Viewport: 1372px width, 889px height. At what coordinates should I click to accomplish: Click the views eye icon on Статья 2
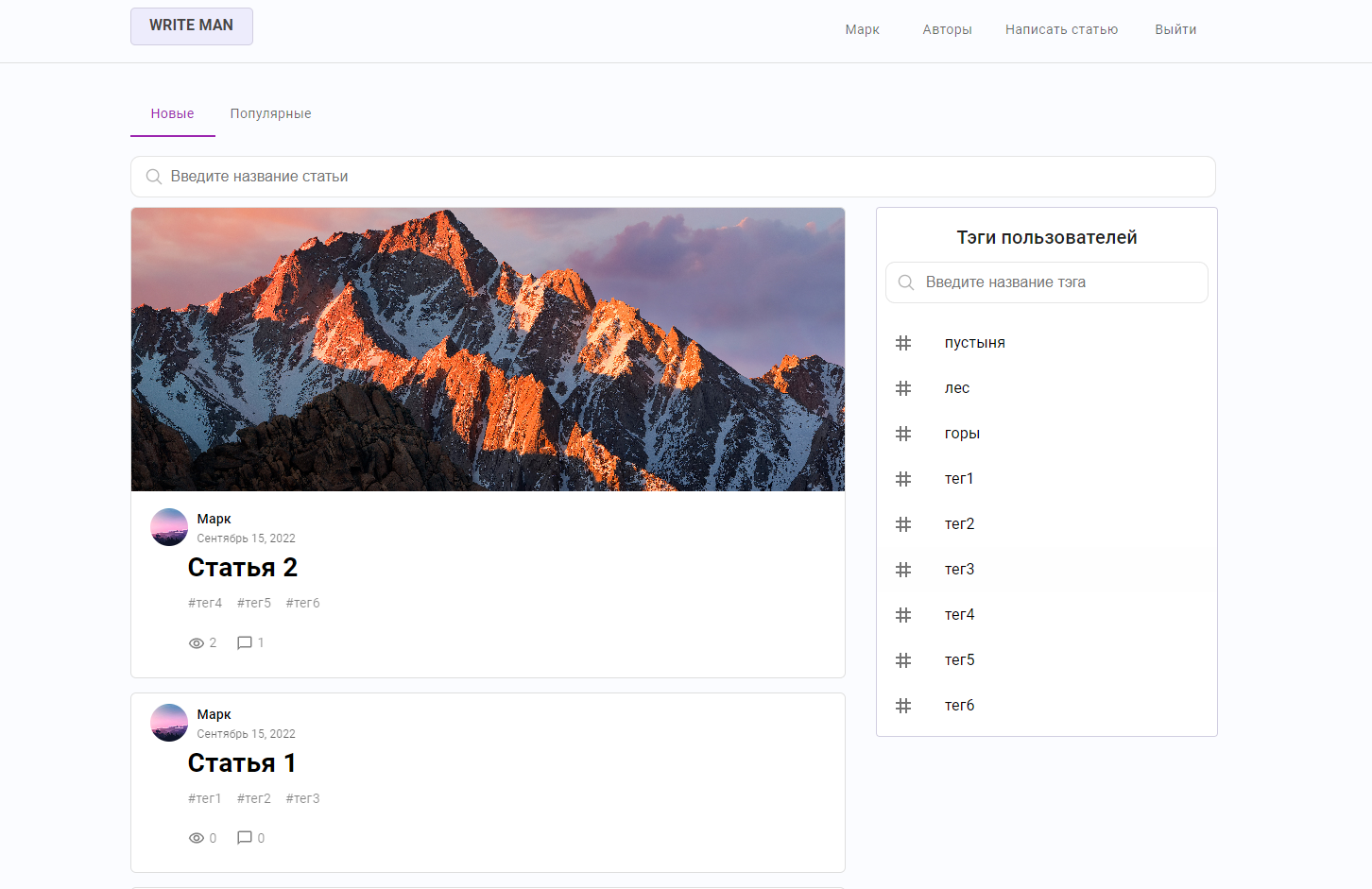pos(196,642)
